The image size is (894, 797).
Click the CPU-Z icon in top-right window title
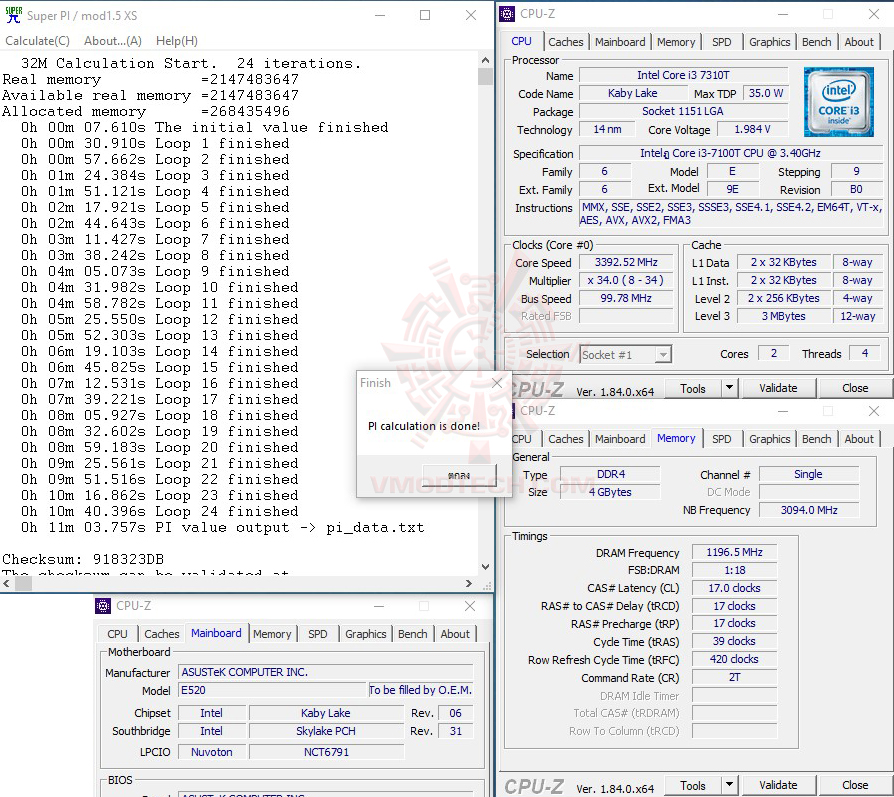click(x=507, y=14)
